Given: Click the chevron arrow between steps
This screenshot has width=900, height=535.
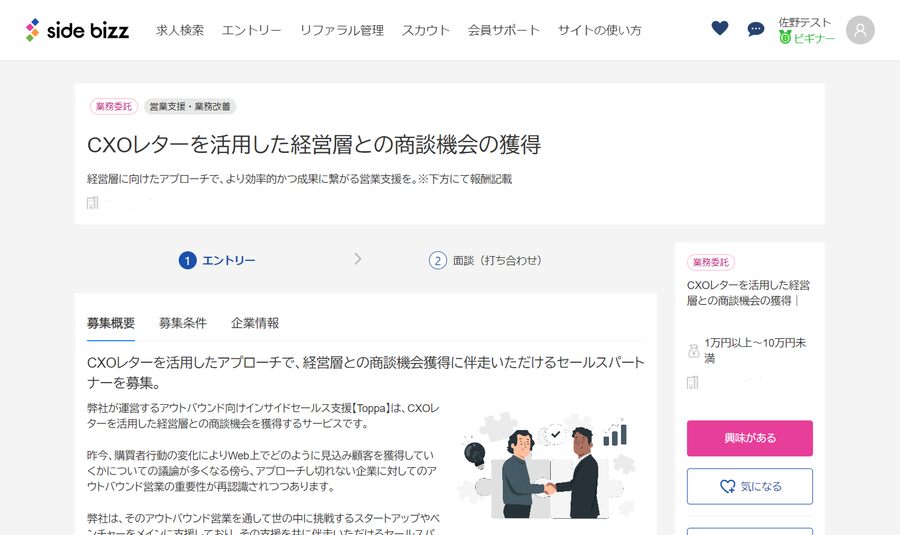Looking at the screenshot, I should 358,259.
